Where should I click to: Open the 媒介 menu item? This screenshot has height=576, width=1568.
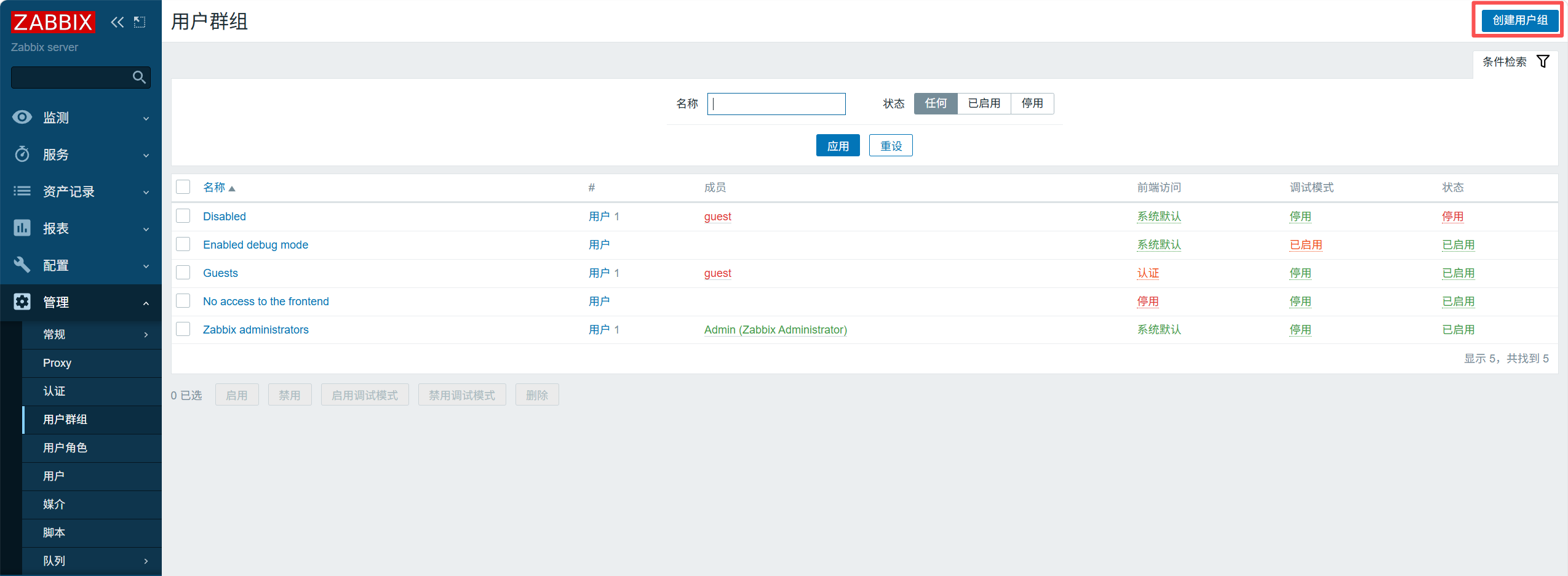pos(92,505)
